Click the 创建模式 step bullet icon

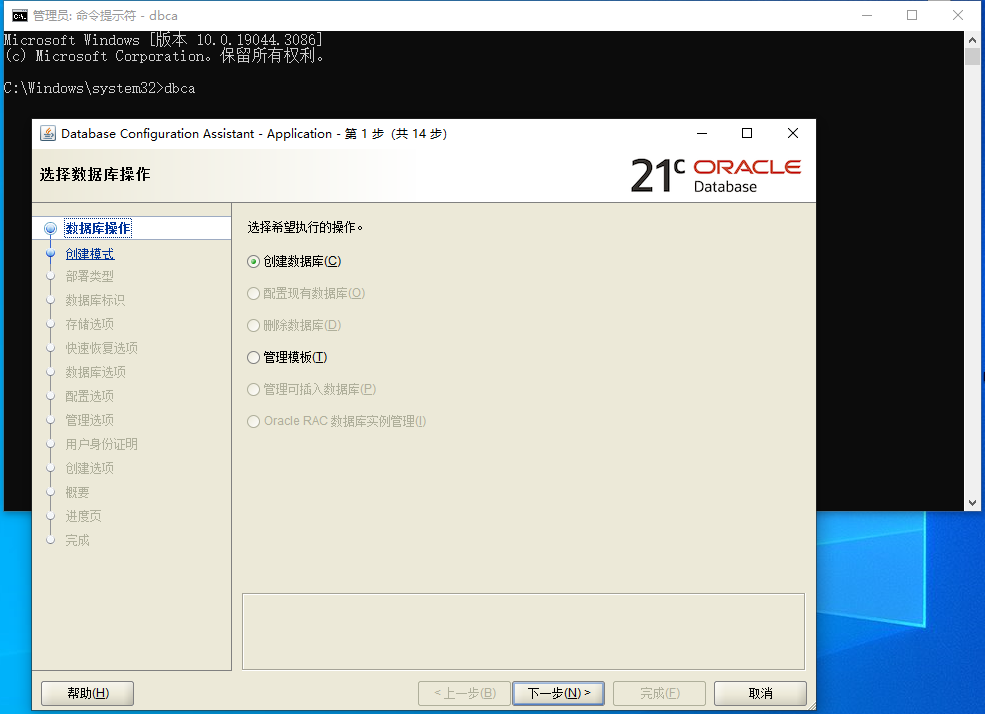point(50,253)
